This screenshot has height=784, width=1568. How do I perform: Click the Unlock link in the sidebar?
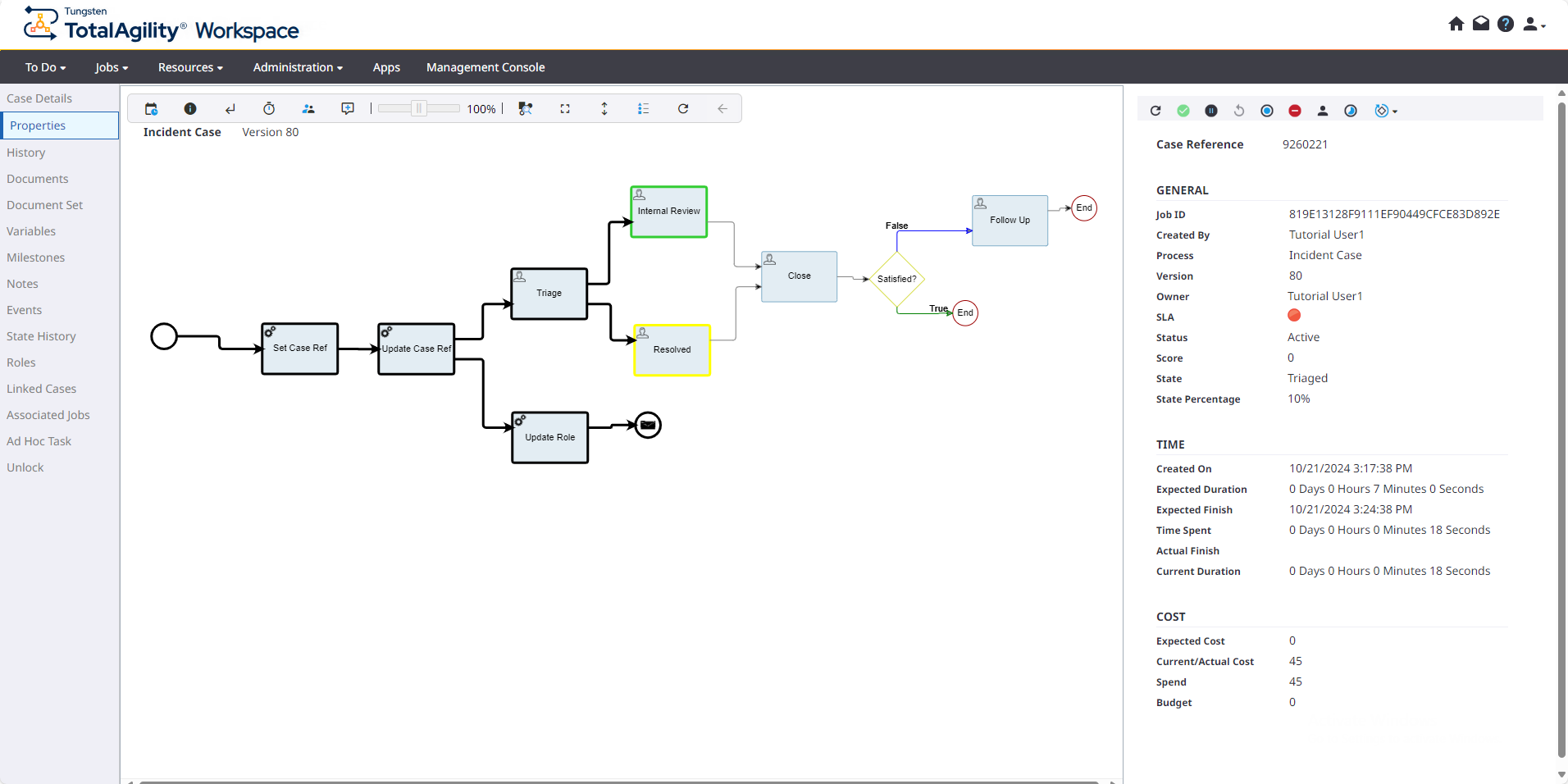[25, 467]
